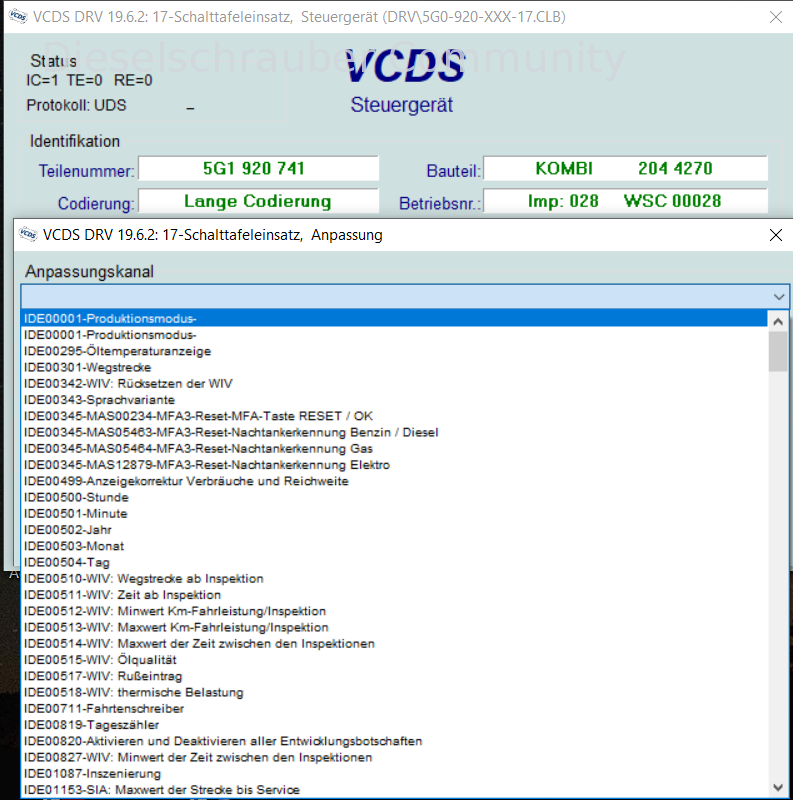Select IDE00501-Minute channel
Viewport: 793px width, 800px height.
pyautogui.click(x=394, y=514)
